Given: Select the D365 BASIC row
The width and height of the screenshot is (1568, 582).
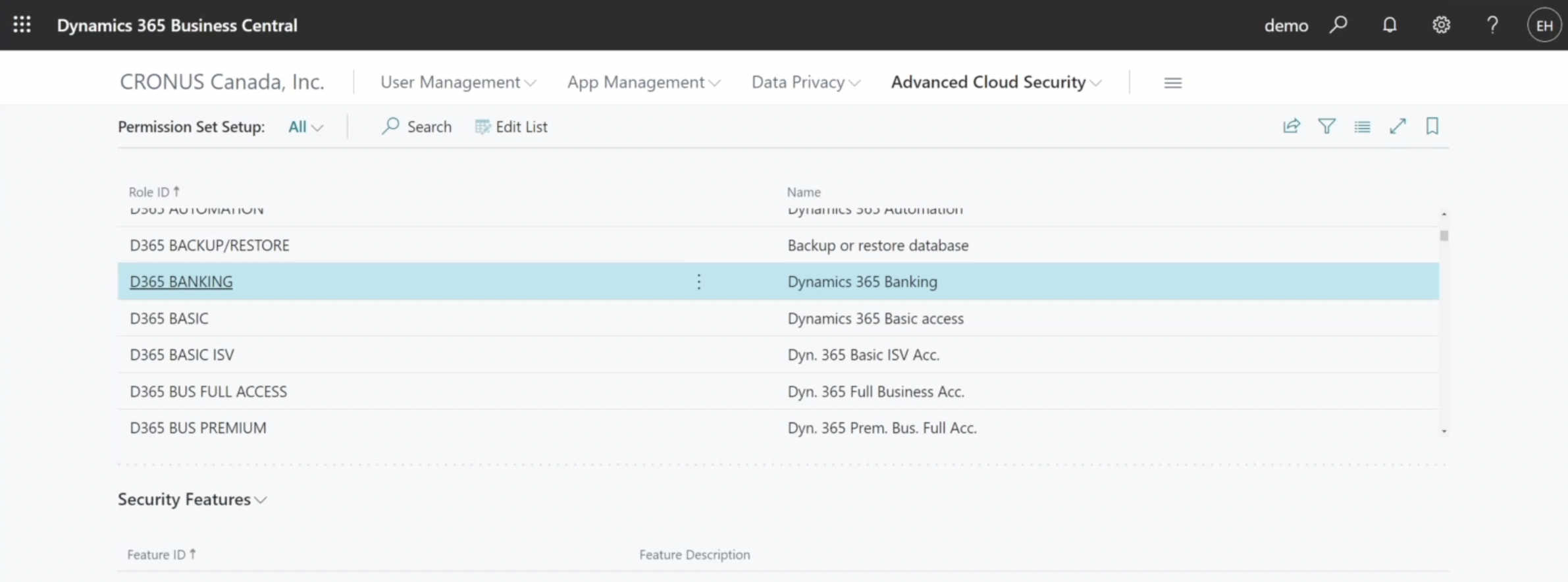Looking at the screenshot, I should 778,318.
